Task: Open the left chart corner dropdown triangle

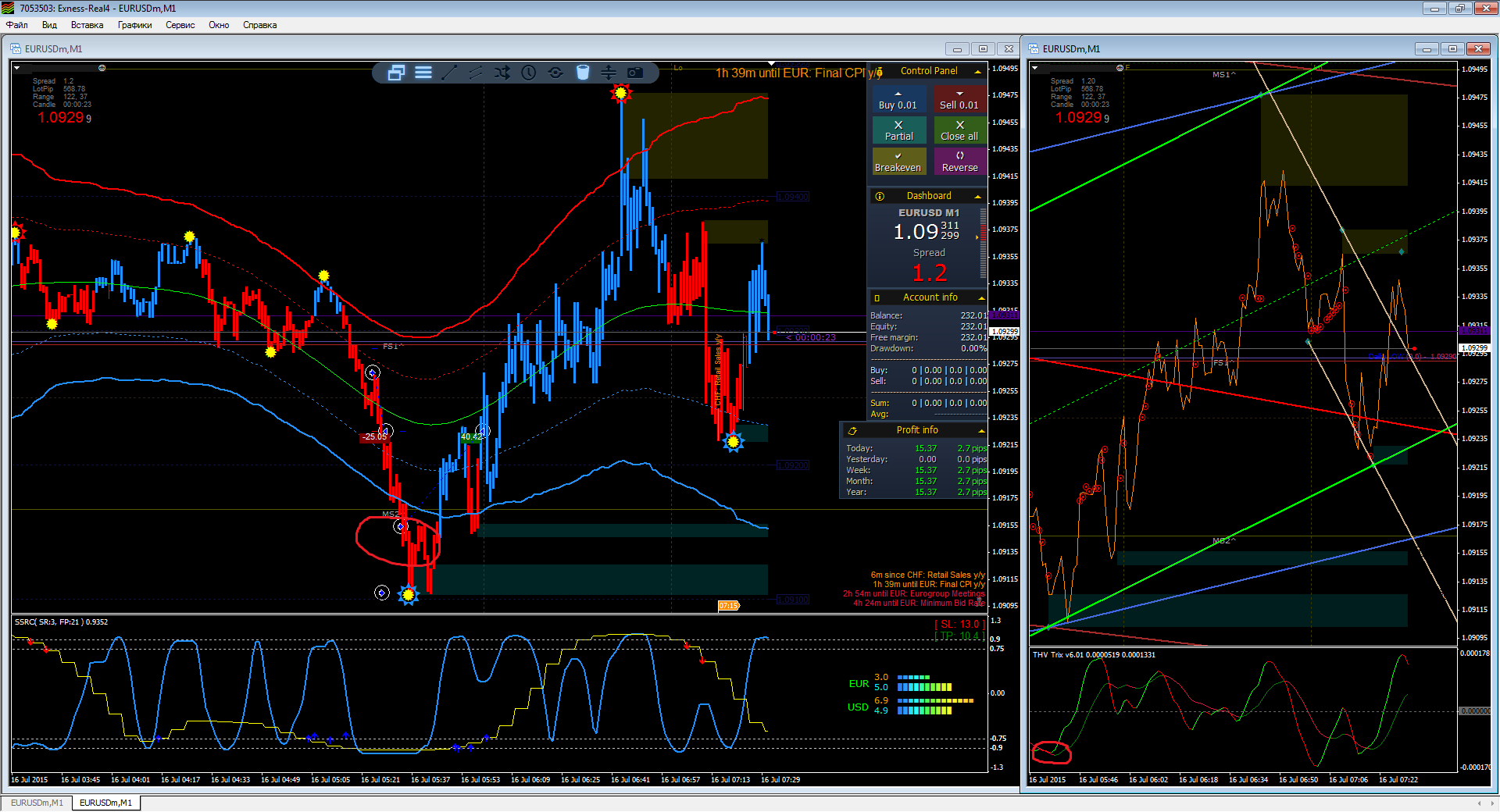Action: [x=17, y=68]
